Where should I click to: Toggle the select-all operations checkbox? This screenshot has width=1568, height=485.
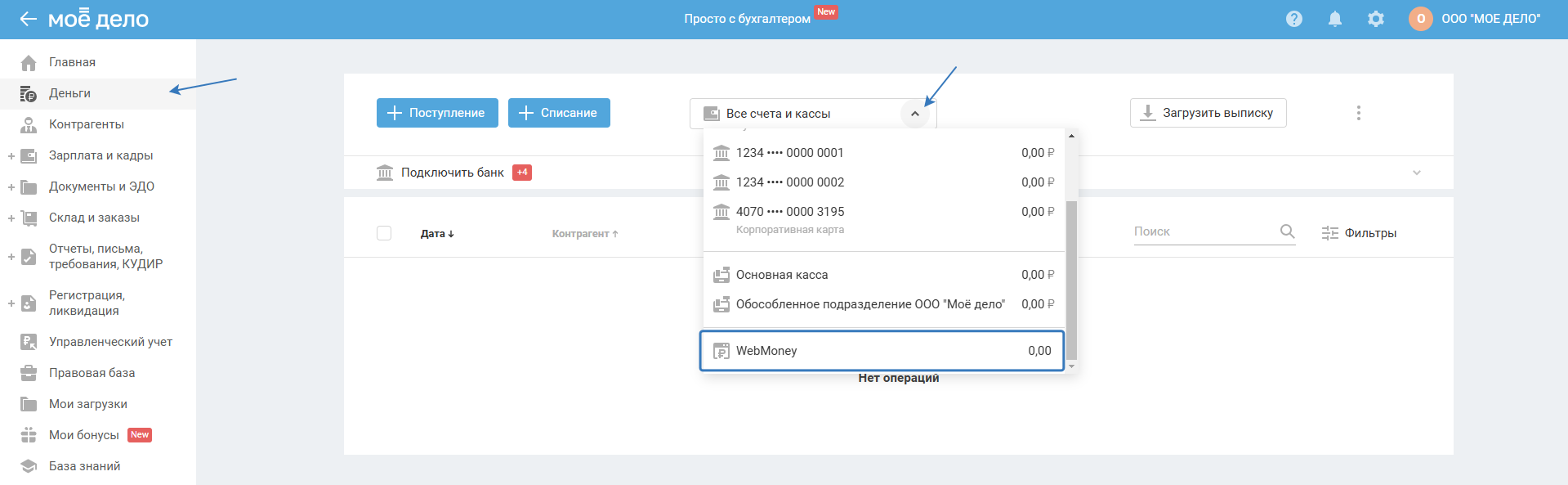click(384, 233)
